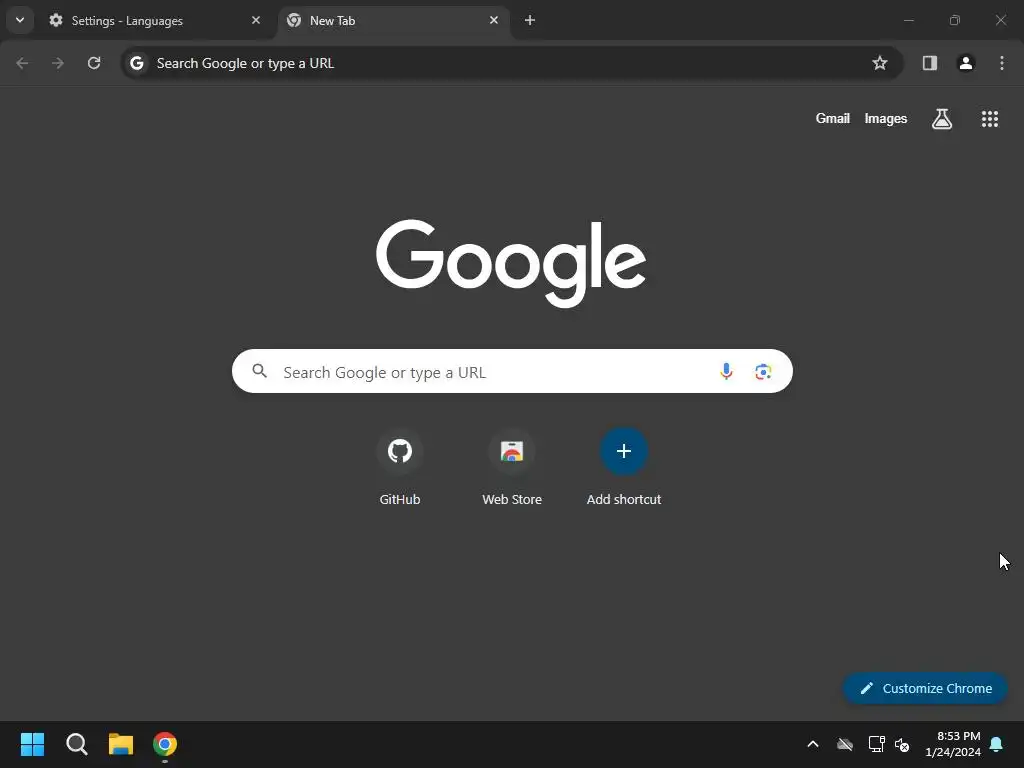Open the GitHub shortcut
Screen dimensions: 1024x768
400,468
